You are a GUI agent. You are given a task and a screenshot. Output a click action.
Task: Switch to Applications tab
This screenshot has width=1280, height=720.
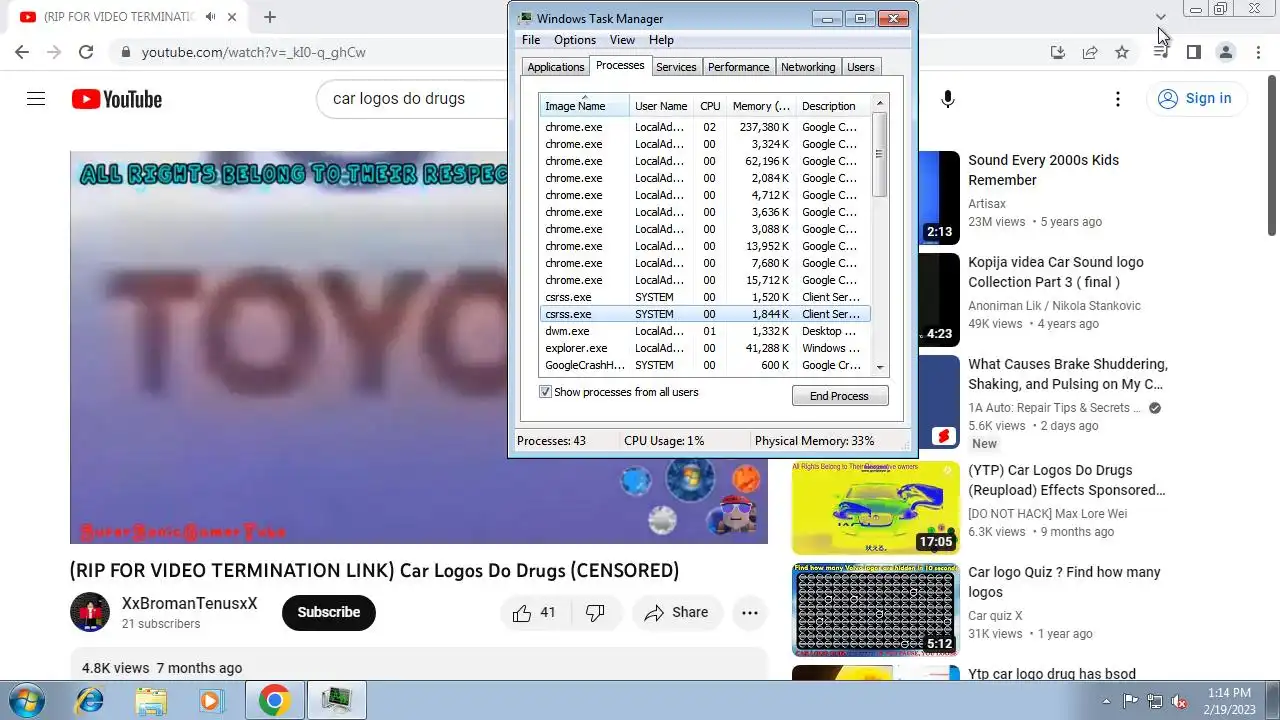[x=556, y=67]
